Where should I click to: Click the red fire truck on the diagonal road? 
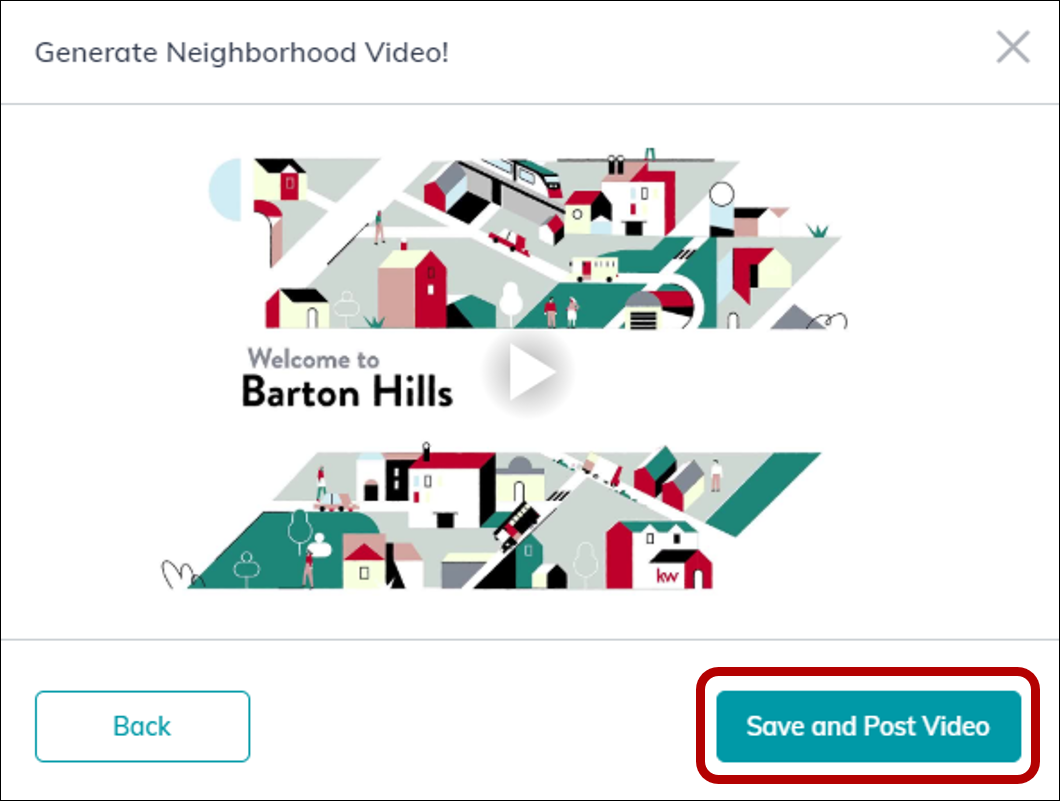[x=516, y=525]
